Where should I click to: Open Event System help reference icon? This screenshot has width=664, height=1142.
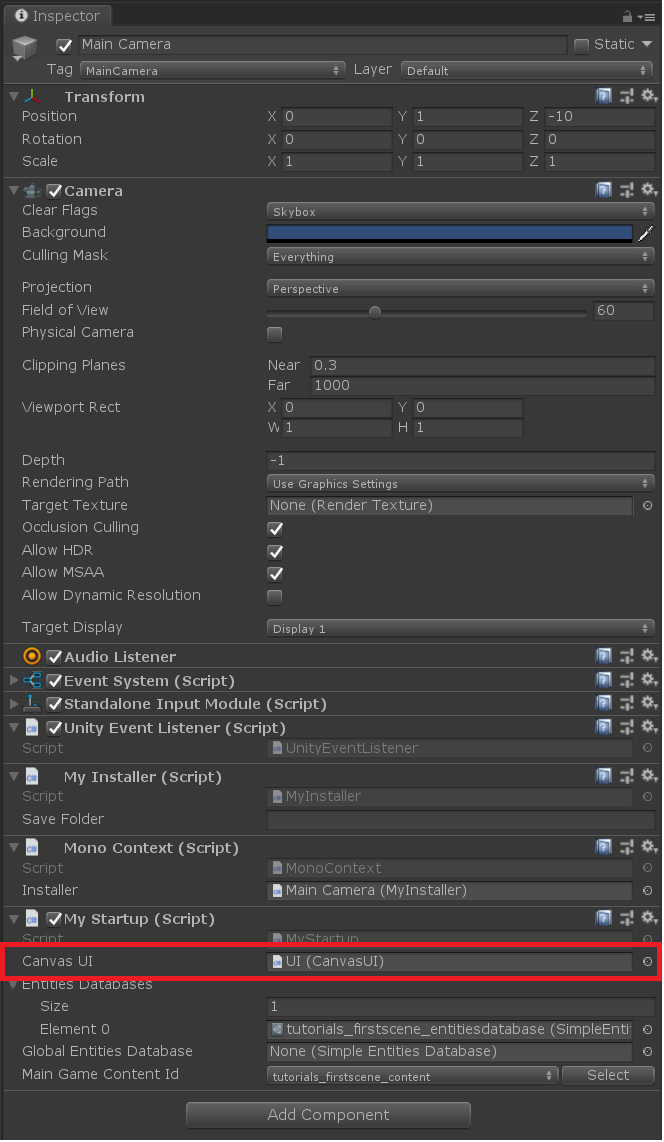[x=604, y=680]
